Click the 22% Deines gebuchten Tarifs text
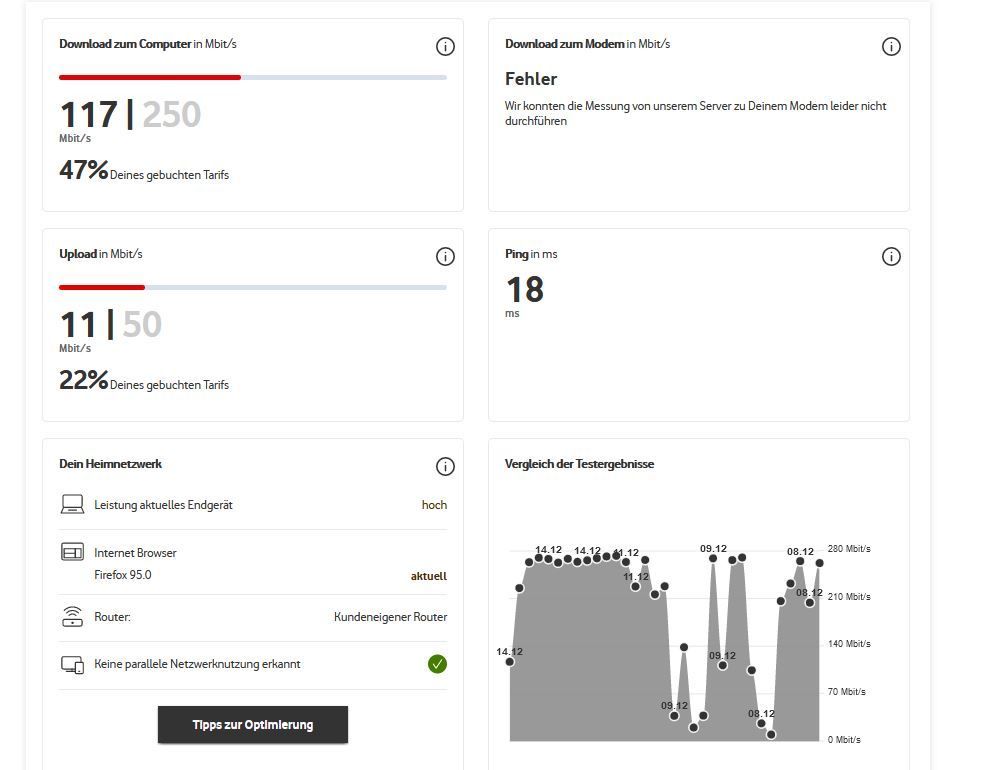Viewport: 992px width, 770px height. point(144,381)
